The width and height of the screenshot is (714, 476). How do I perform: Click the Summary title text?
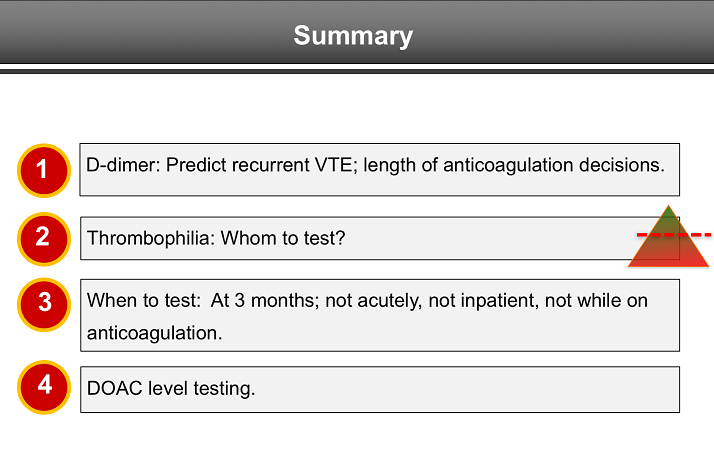coord(353,36)
